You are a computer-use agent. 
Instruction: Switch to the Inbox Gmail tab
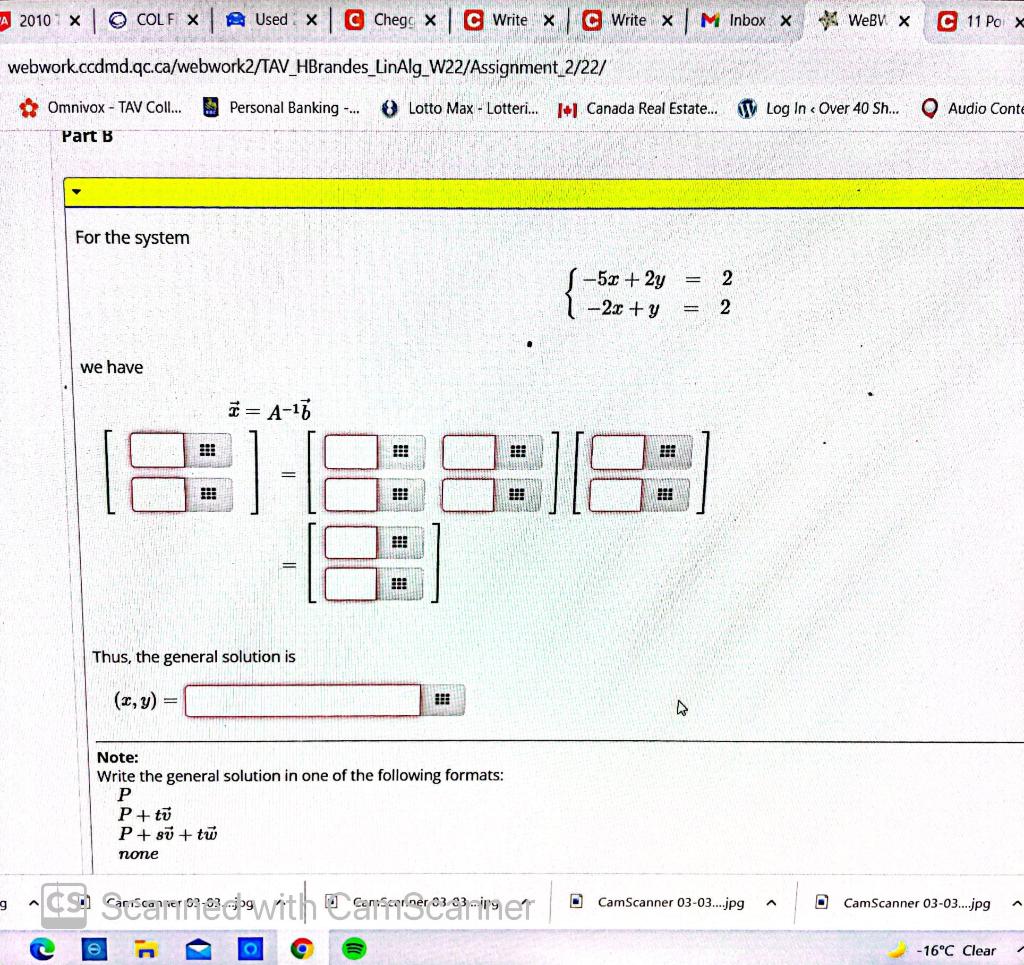(737, 21)
